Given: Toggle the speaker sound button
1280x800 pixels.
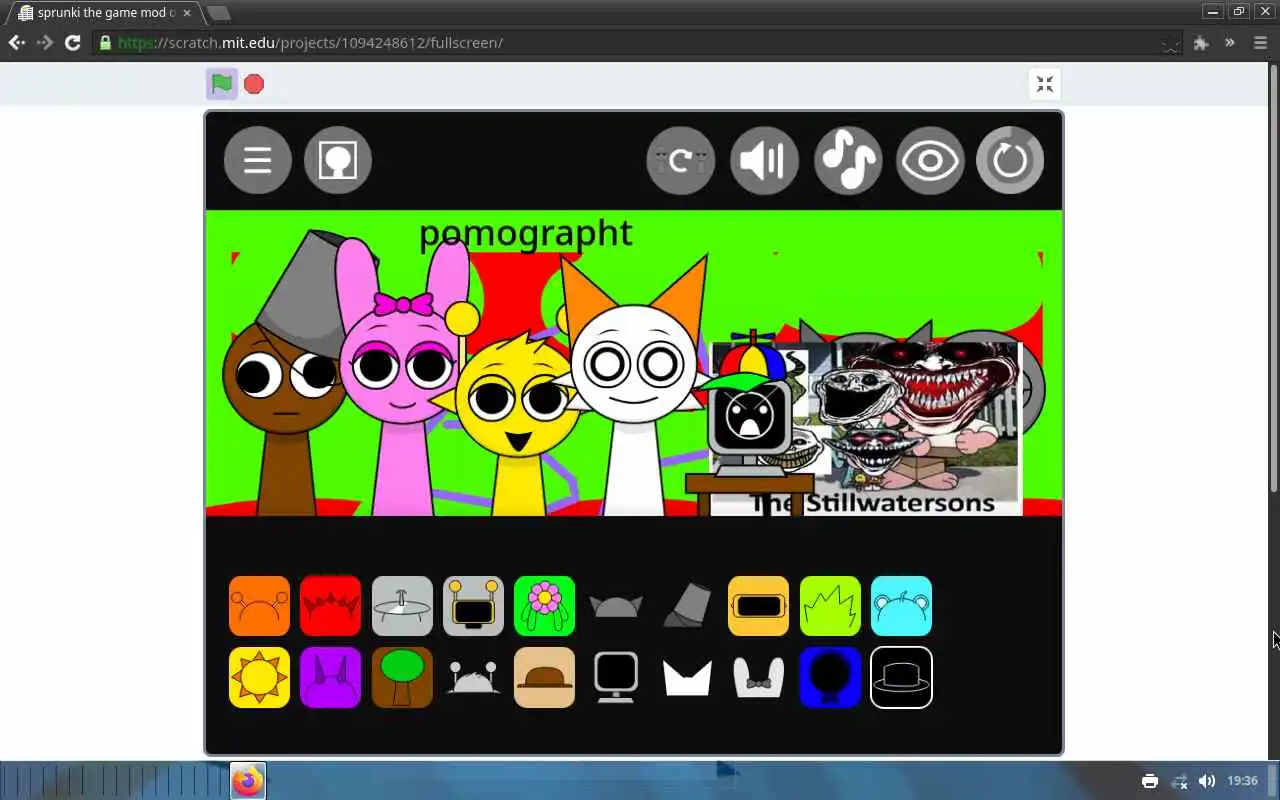Looking at the screenshot, I should point(764,160).
